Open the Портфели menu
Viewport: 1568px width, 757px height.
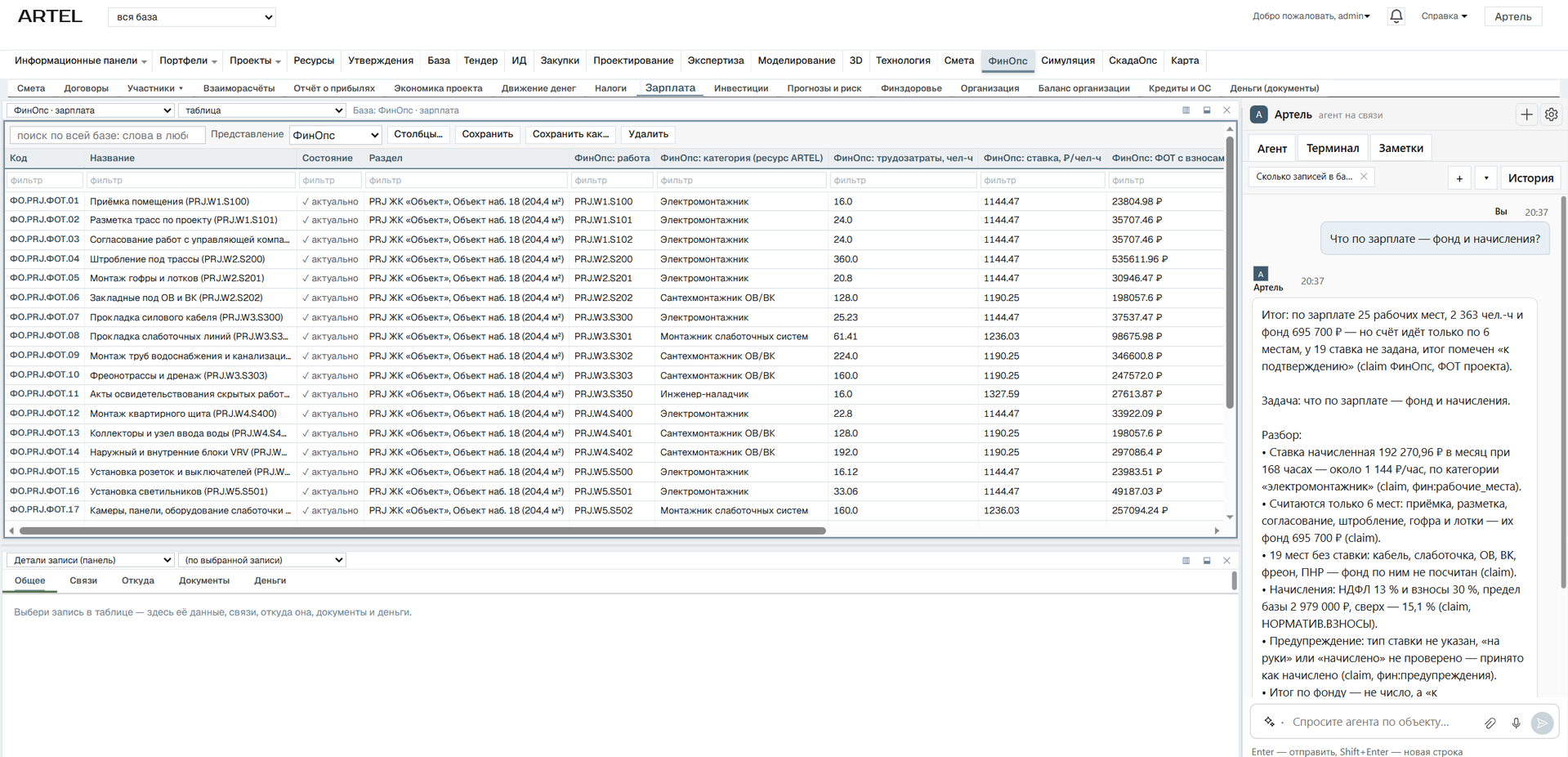pyautogui.click(x=188, y=60)
